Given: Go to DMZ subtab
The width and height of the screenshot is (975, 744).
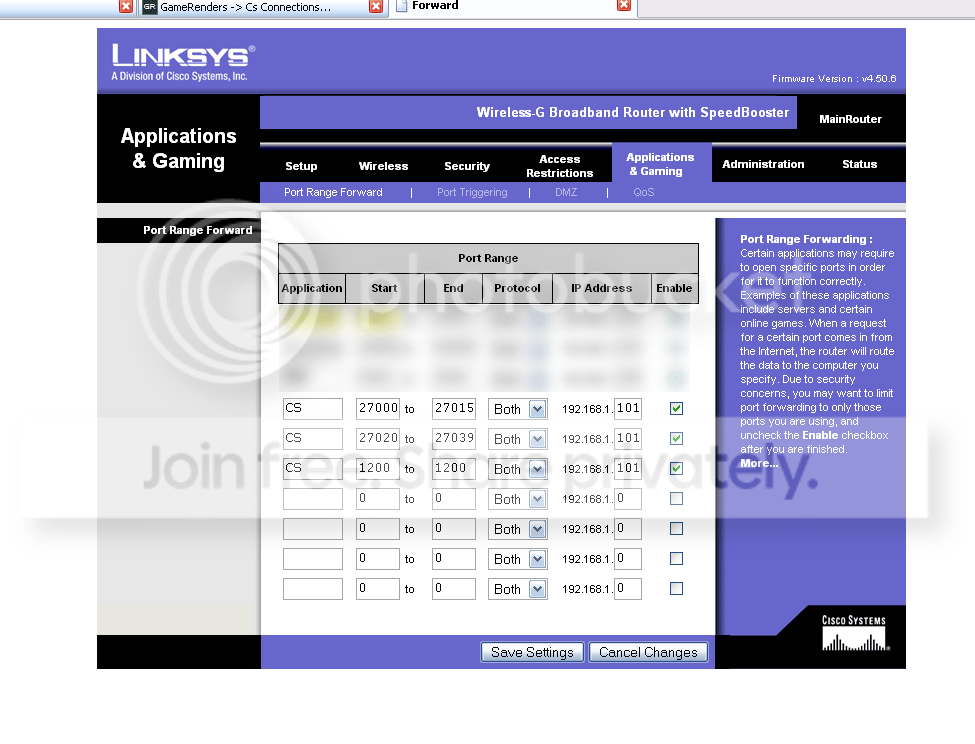Looking at the screenshot, I should coord(566,192).
